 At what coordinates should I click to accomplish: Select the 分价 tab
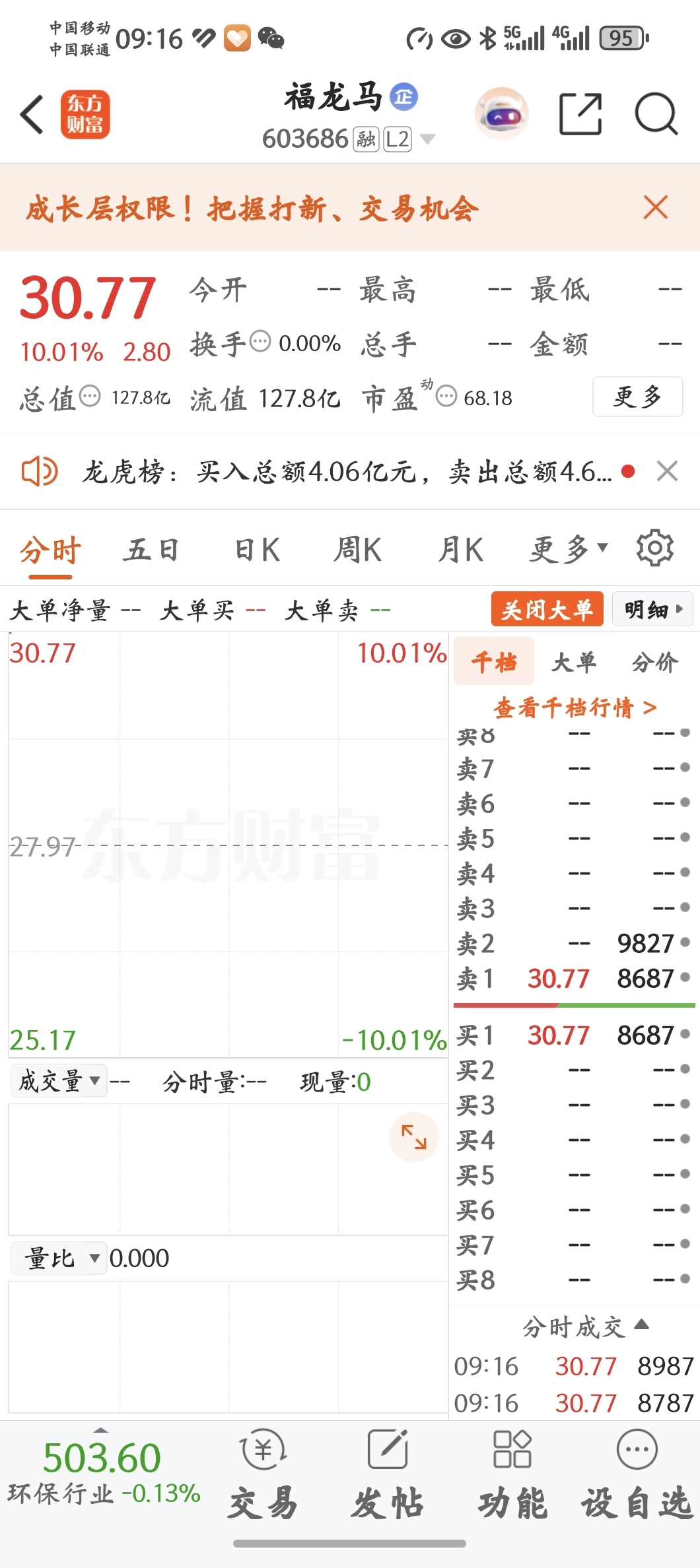pos(654,661)
